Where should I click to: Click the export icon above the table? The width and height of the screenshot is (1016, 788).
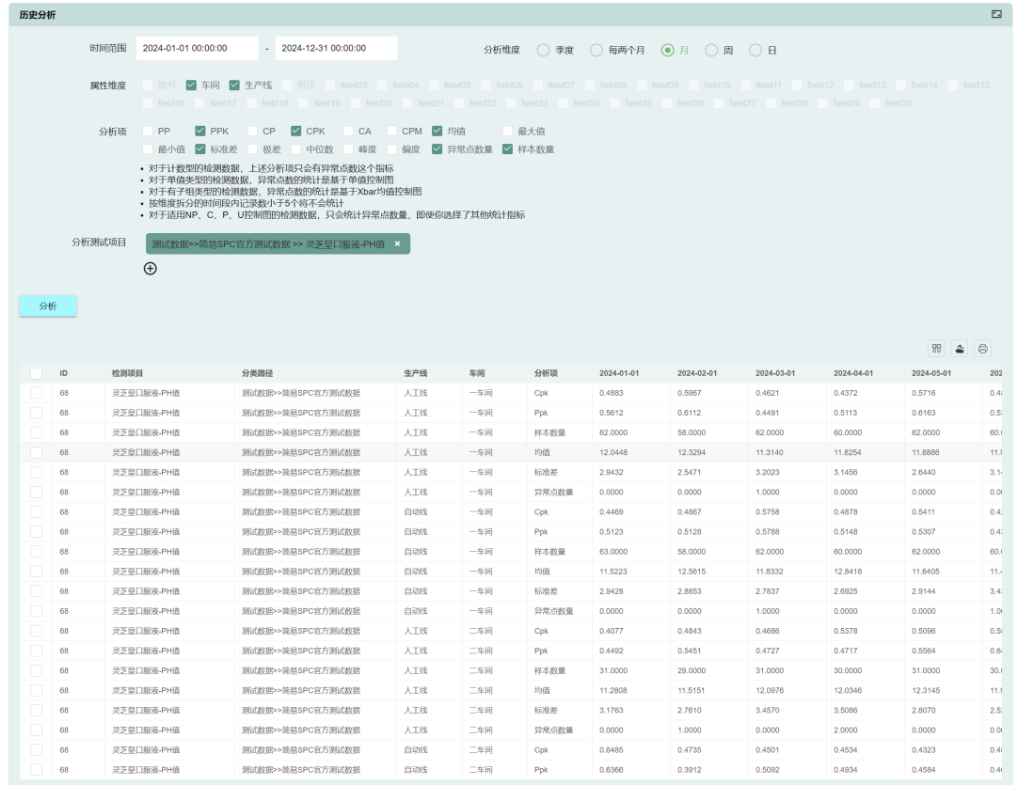point(960,348)
